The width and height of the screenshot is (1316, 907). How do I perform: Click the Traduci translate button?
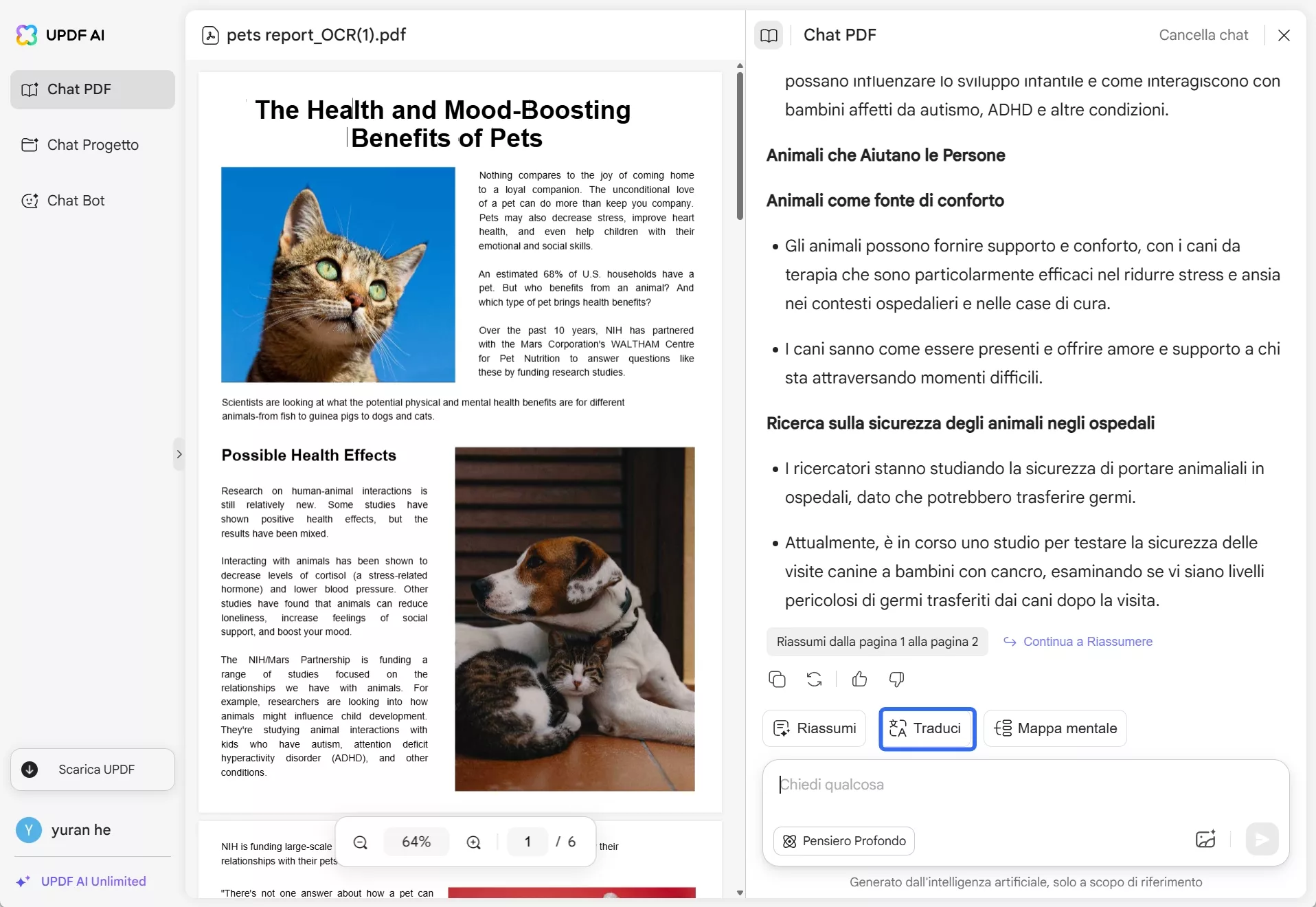coord(927,729)
